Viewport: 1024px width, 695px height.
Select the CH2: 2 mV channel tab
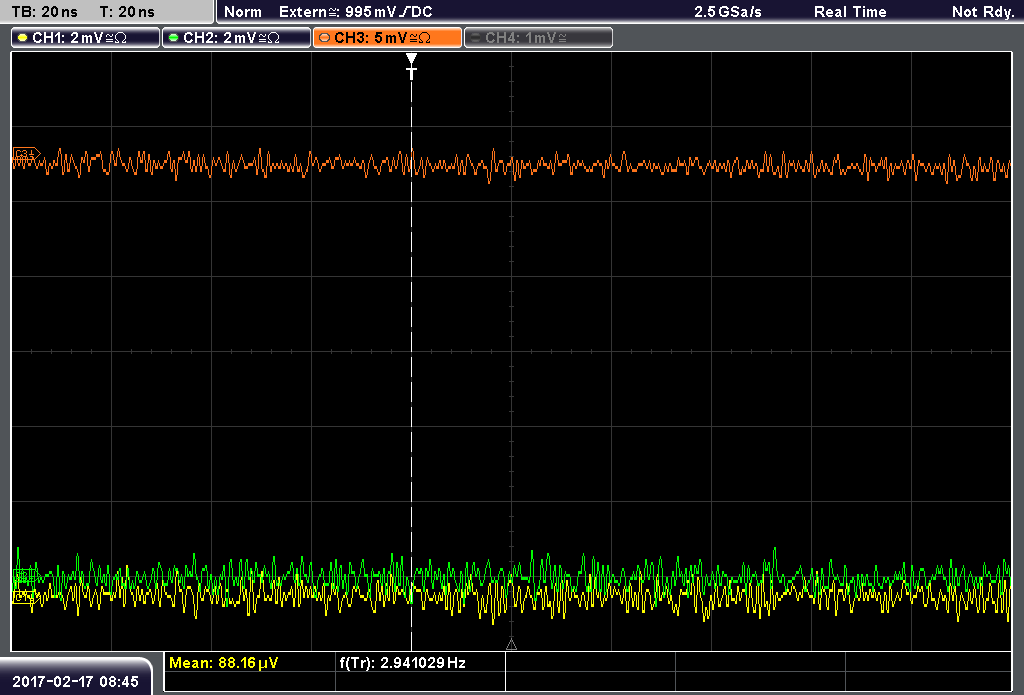click(x=236, y=38)
